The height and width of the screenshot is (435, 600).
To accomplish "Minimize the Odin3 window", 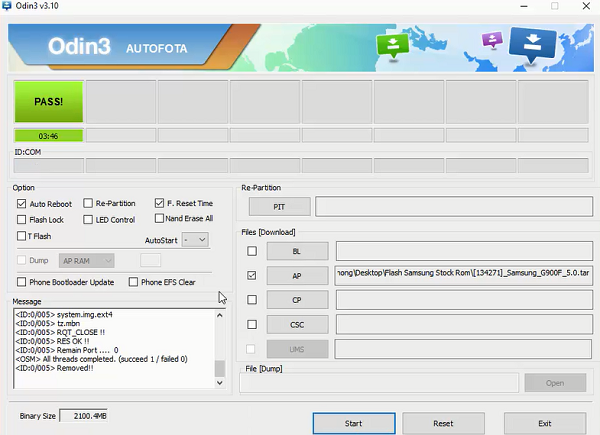I will [524, 6].
